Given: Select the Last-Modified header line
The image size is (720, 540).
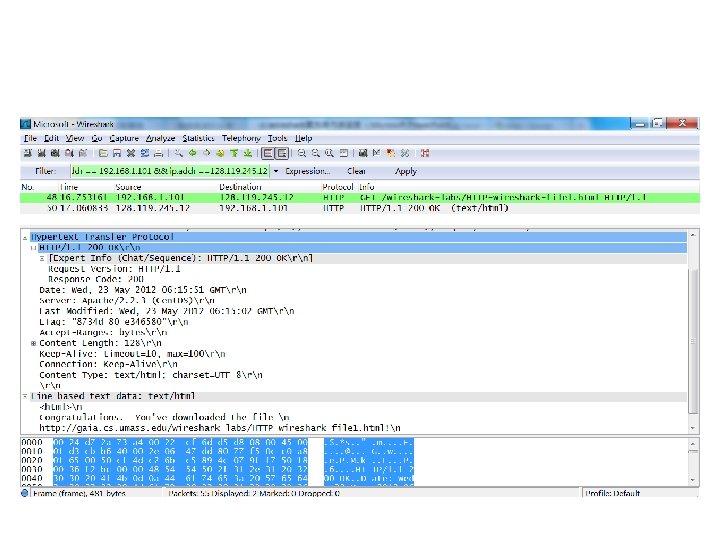Looking at the screenshot, I should pyautogui.click(x=166, y=311).
